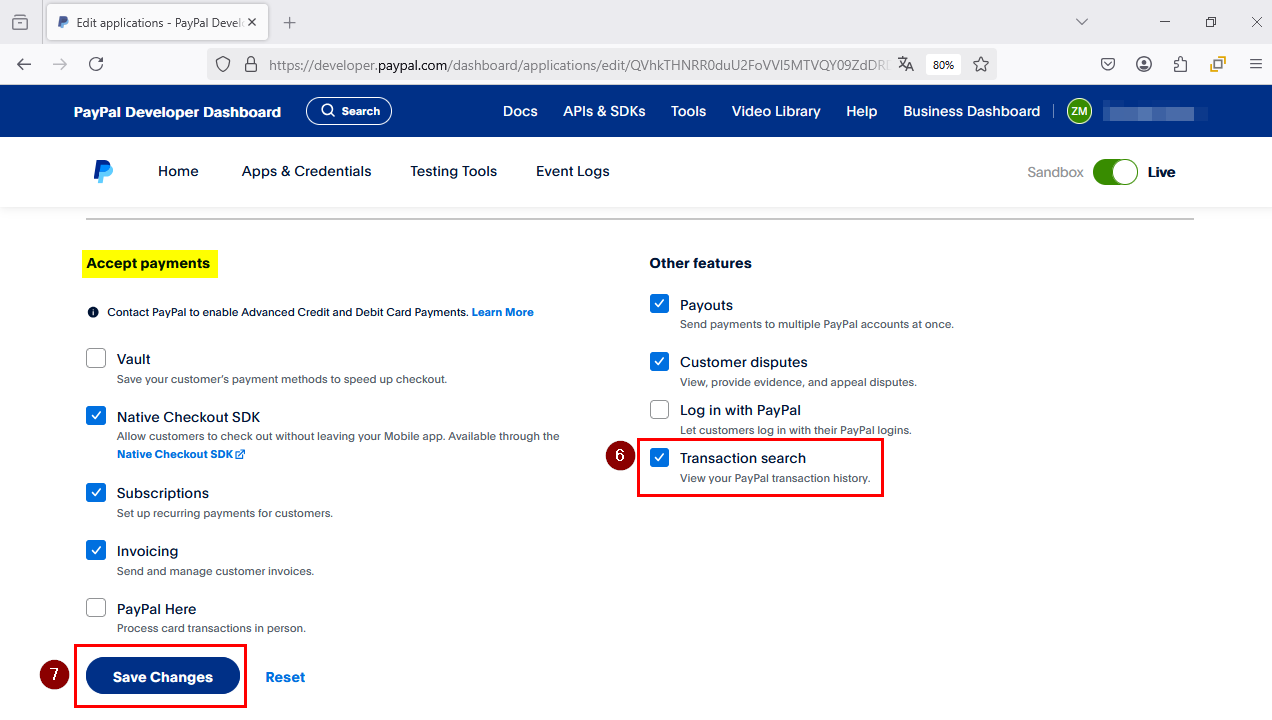This screenshot has height=720, width=1272.
Task: Open the orange extension icon in toolbar
Action: click(x=1217, y=64)
